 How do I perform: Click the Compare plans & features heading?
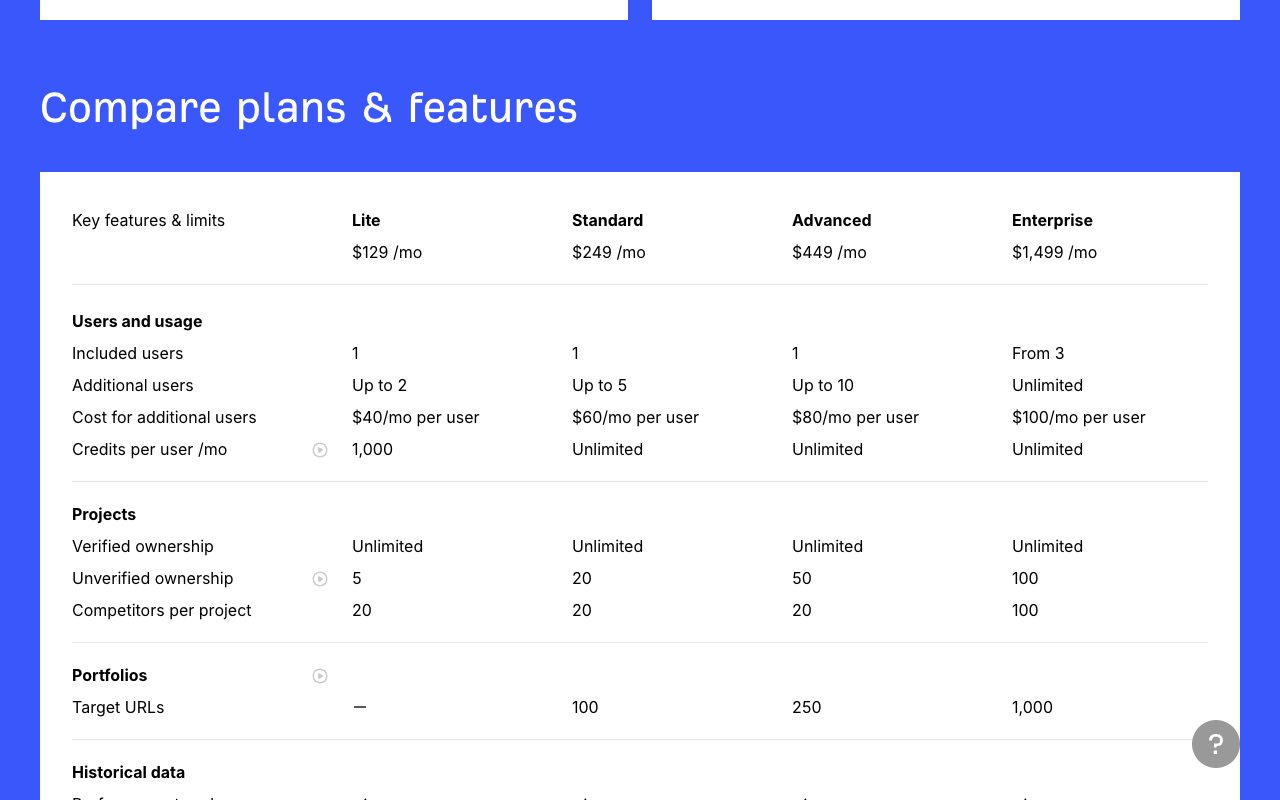click(309, 108)
